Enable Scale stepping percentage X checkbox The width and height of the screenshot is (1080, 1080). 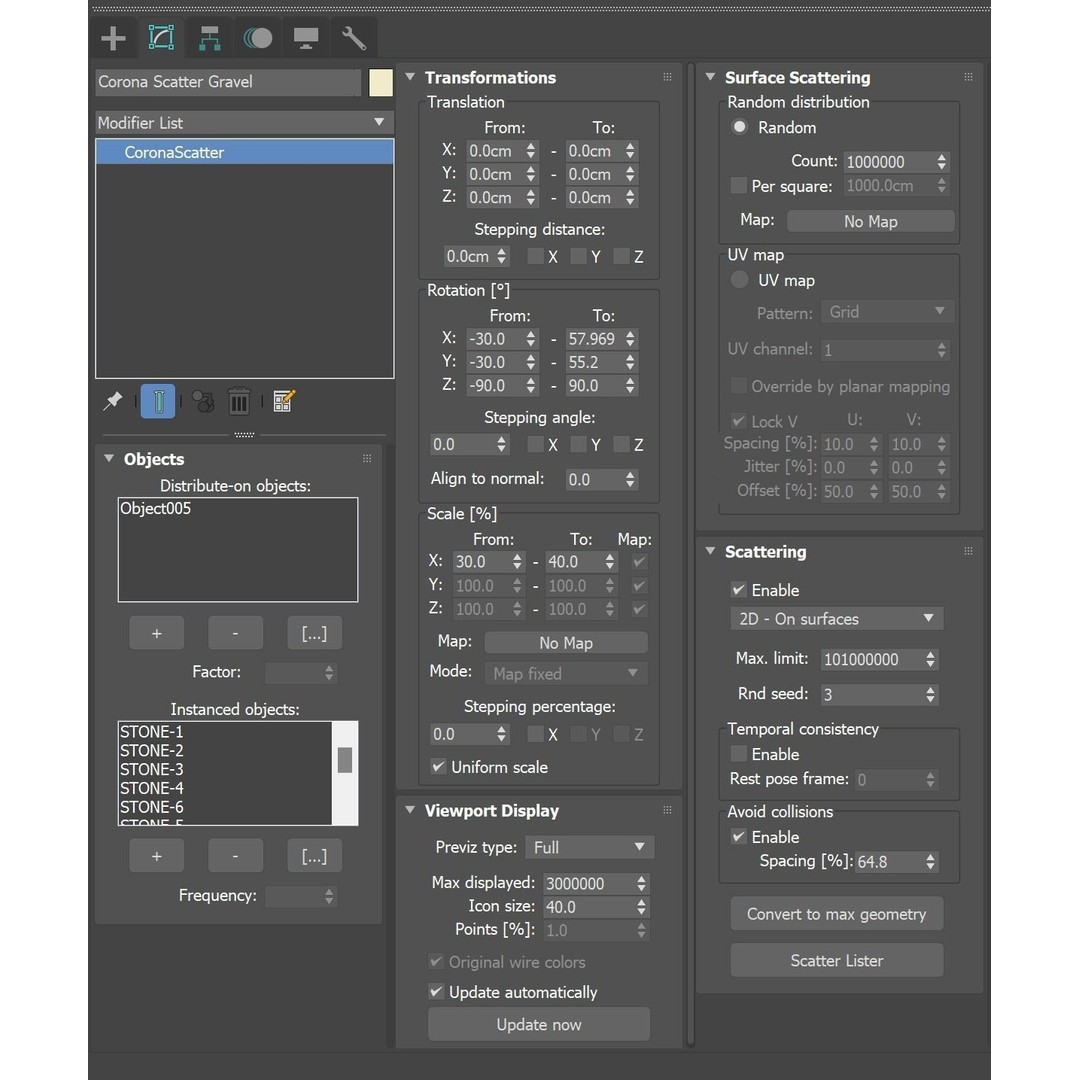(535, 734)
